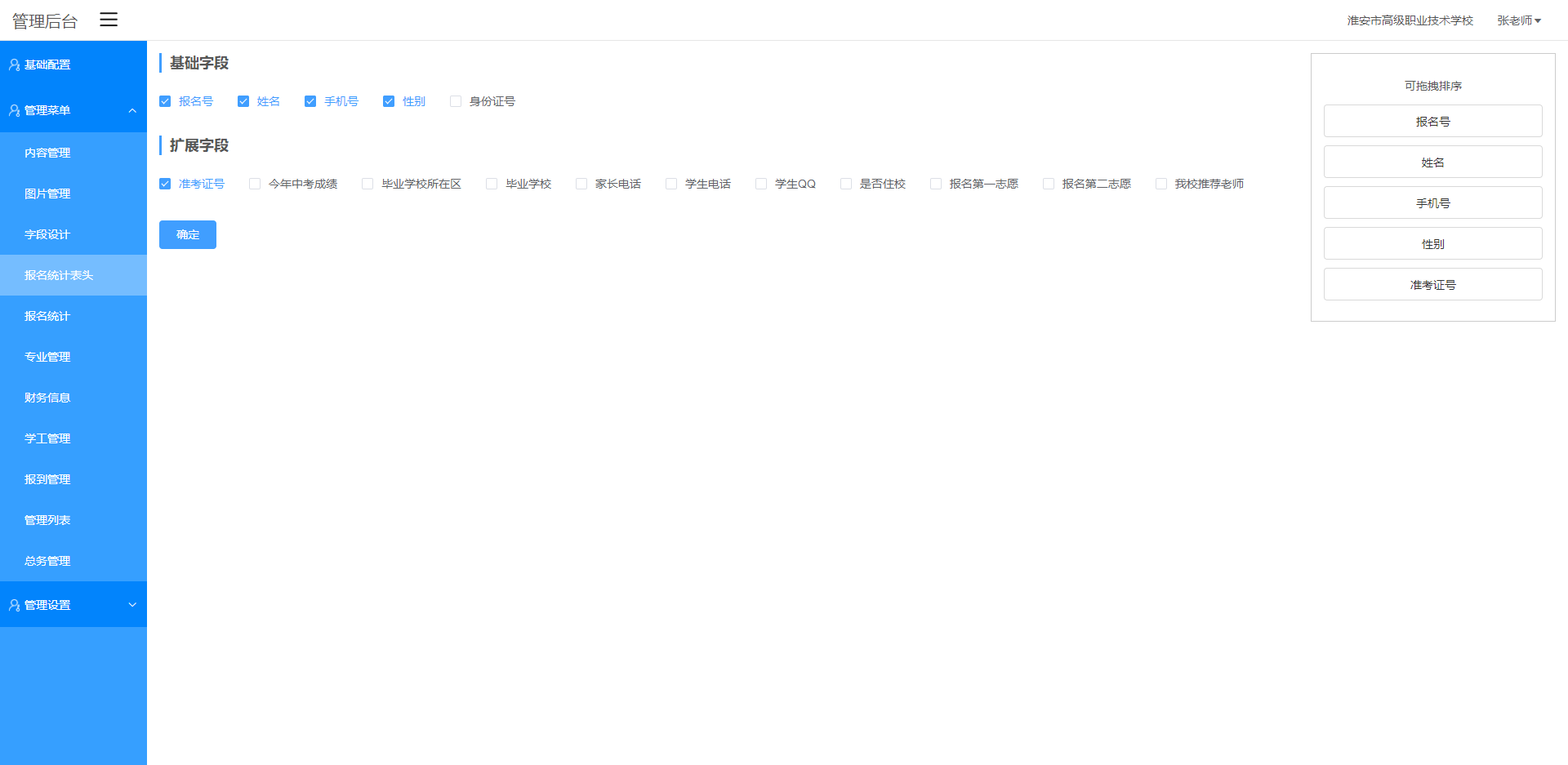Uncheck the 准考证号 checkbox
The height and width of the screenshot is (765, 1568).
[165, 184]
